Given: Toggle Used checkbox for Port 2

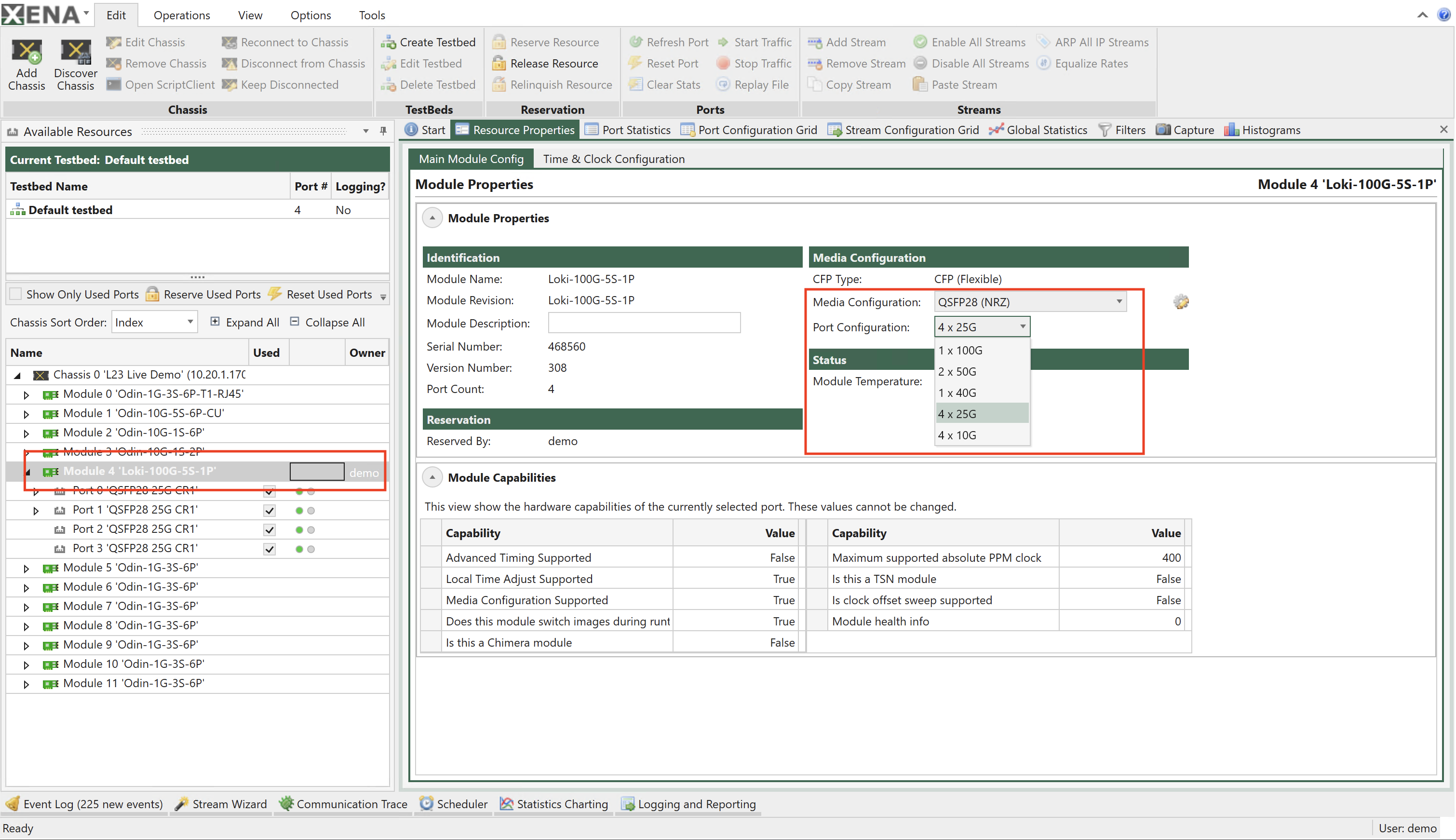Looking at the screenshot, I should (x=270, y=529).
